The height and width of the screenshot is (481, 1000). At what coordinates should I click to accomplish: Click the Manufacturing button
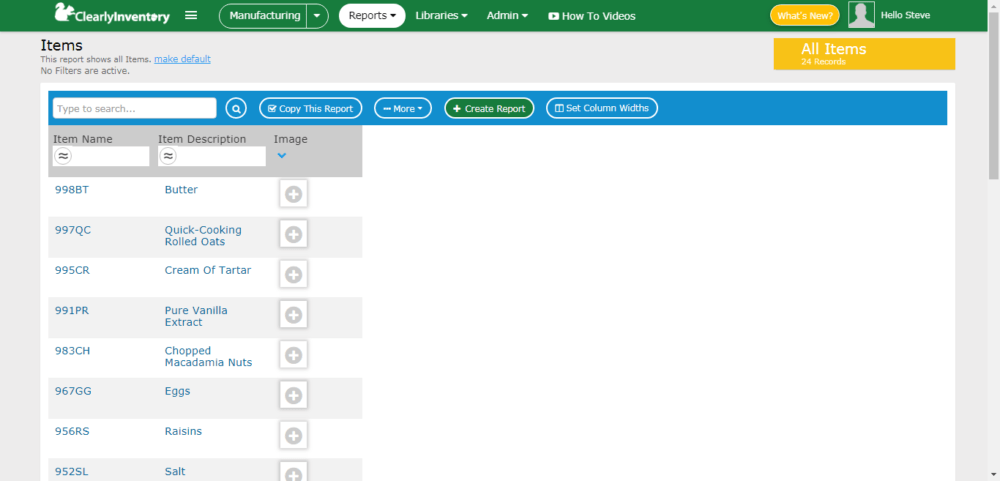click(x=264, y=15)
